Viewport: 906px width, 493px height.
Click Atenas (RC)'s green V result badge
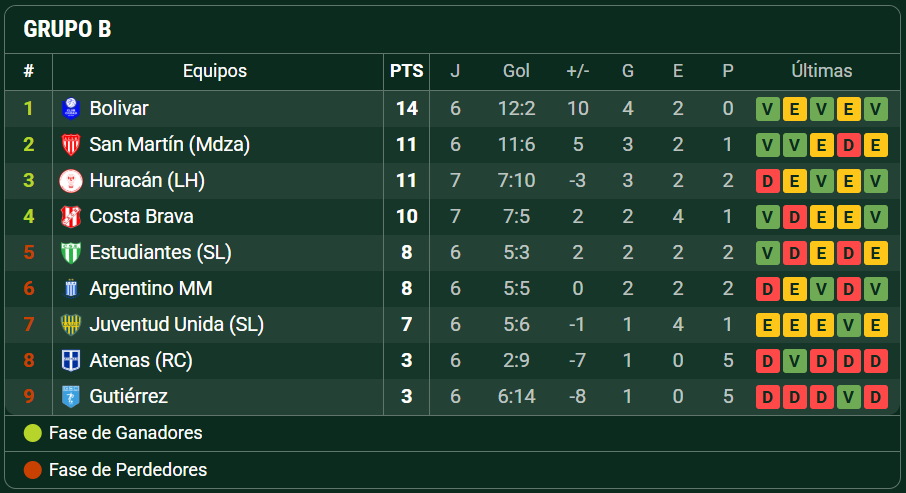[x=794, y=361]
